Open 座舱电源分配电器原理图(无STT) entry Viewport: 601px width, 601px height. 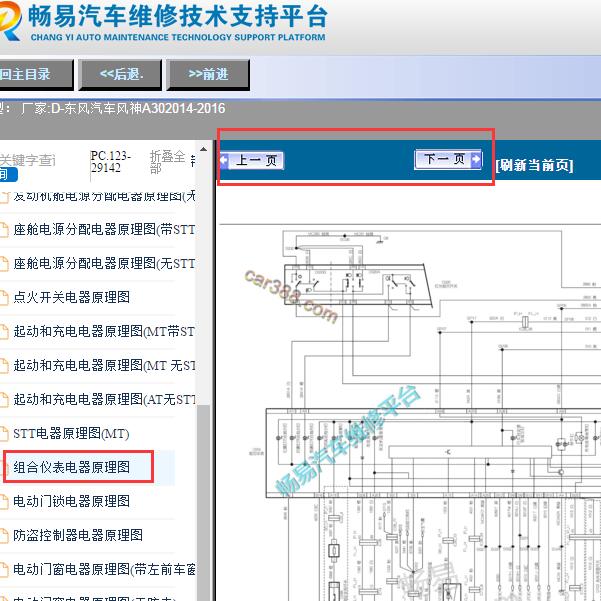pos(104,263)
